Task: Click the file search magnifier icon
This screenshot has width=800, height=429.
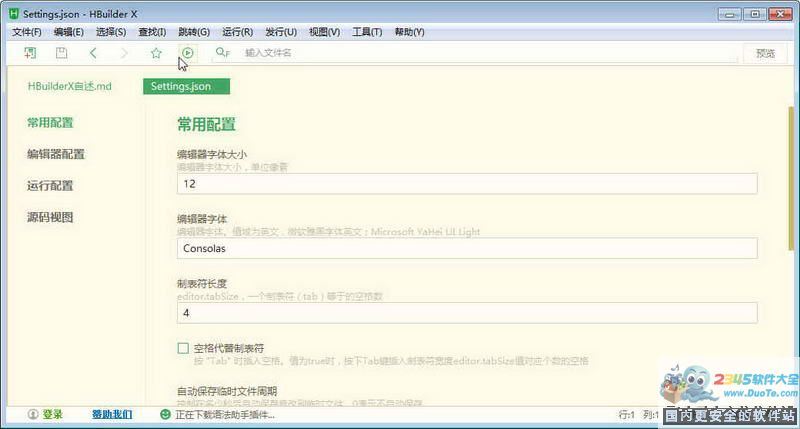Action: (222, 53)
